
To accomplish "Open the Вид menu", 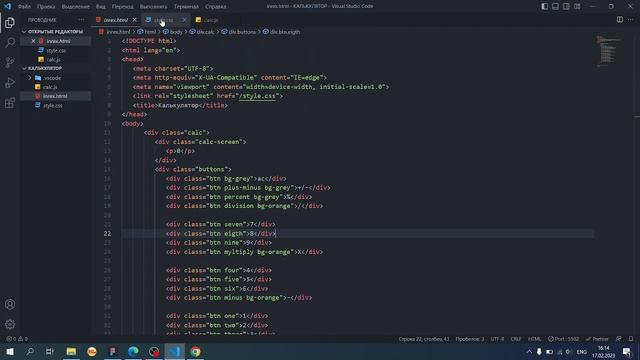I will point(100,7).
